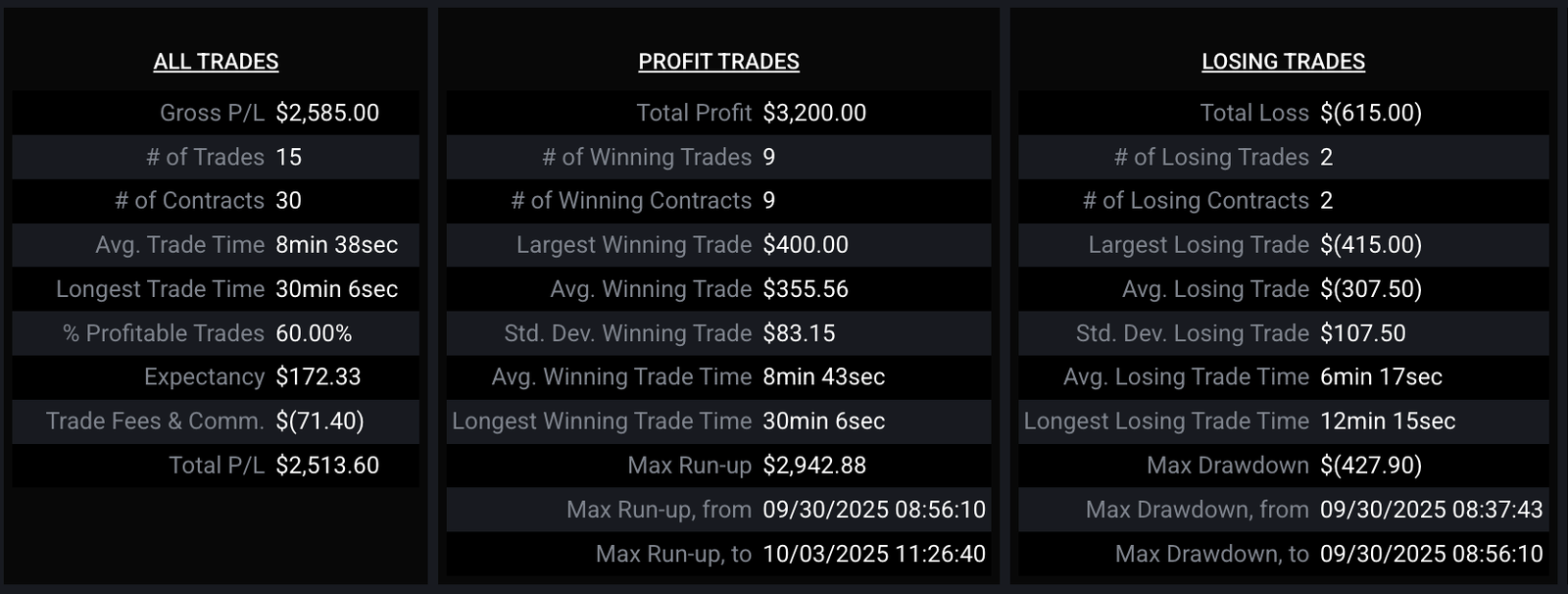Click the Avg. Winning Trade $355.56 value

(806, 289)
